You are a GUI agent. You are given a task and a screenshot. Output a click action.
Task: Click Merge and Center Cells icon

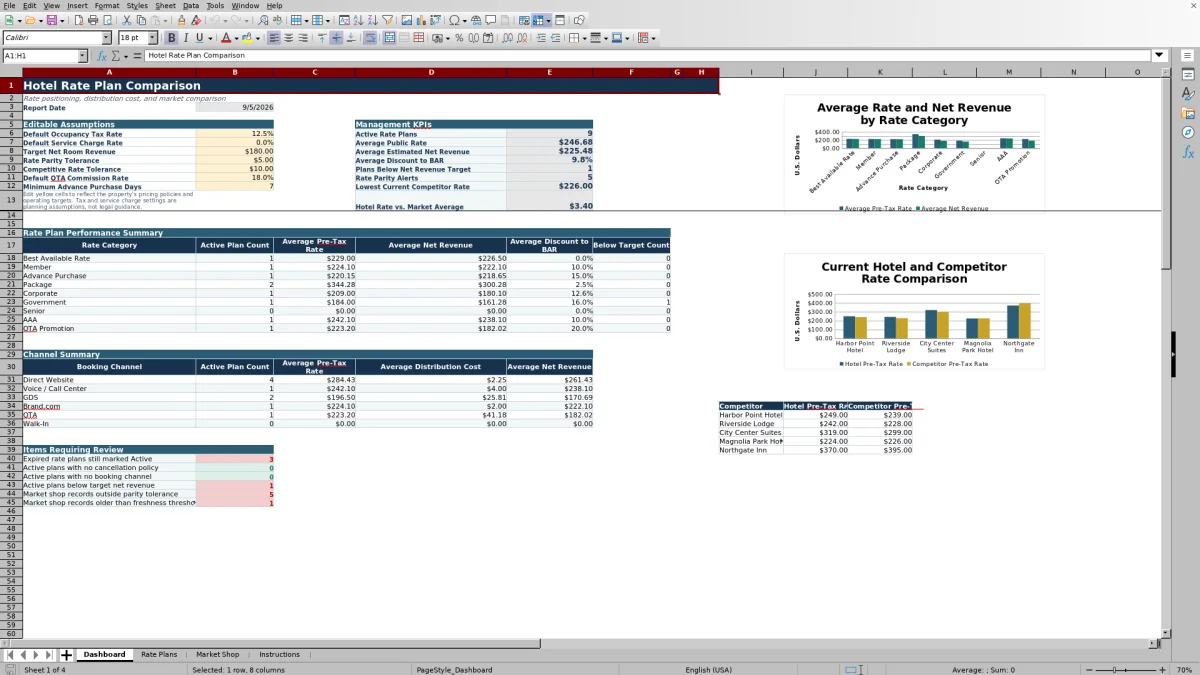point(390,38)
